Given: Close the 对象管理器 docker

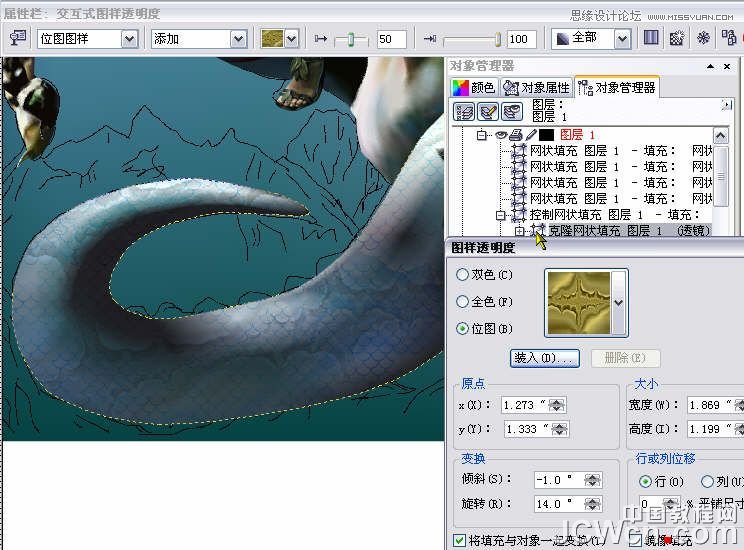Looking at the screenshot, I should pyautogui.click(x=727, y=66).
